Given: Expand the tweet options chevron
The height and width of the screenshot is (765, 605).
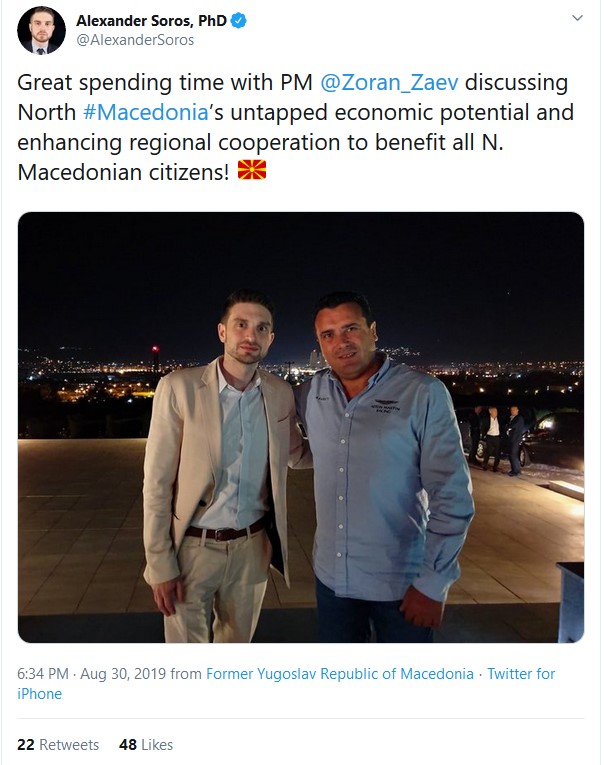Looking at the screenshot, I should click(577, 19).
